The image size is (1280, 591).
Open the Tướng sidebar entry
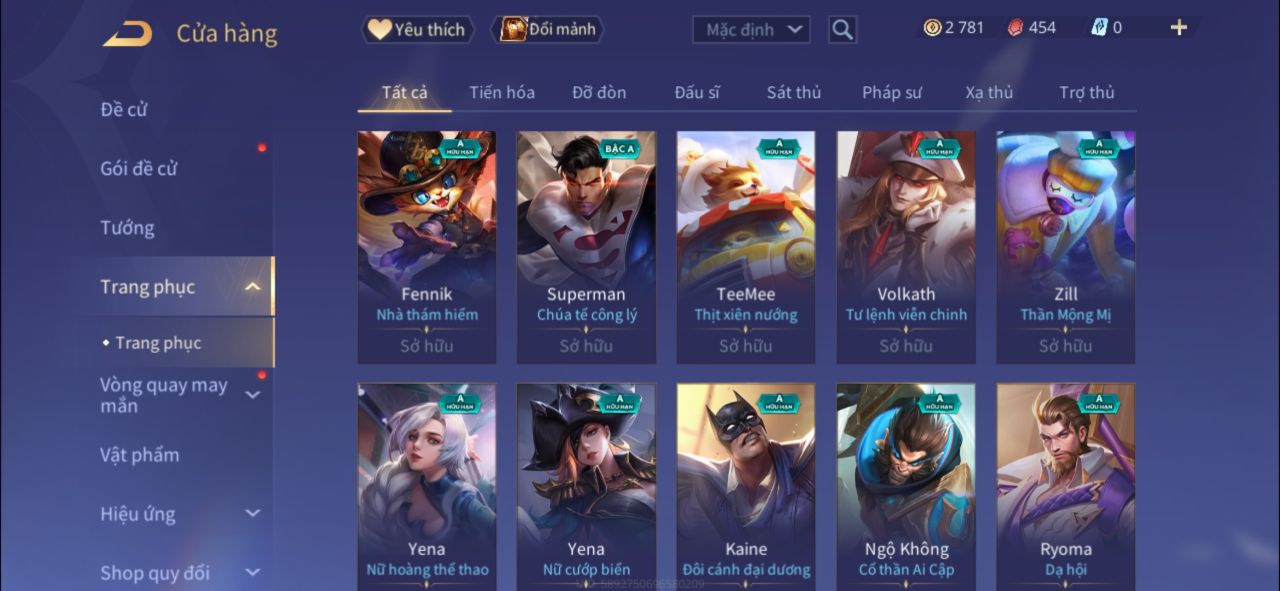point(127,228)
